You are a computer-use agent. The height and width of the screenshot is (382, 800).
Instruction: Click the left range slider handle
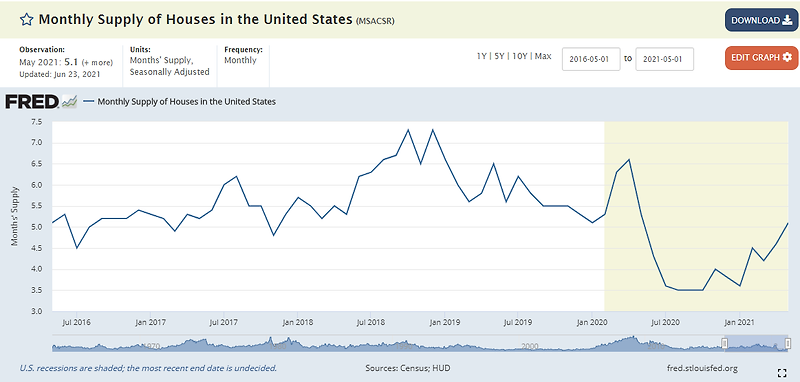point(724,343)
